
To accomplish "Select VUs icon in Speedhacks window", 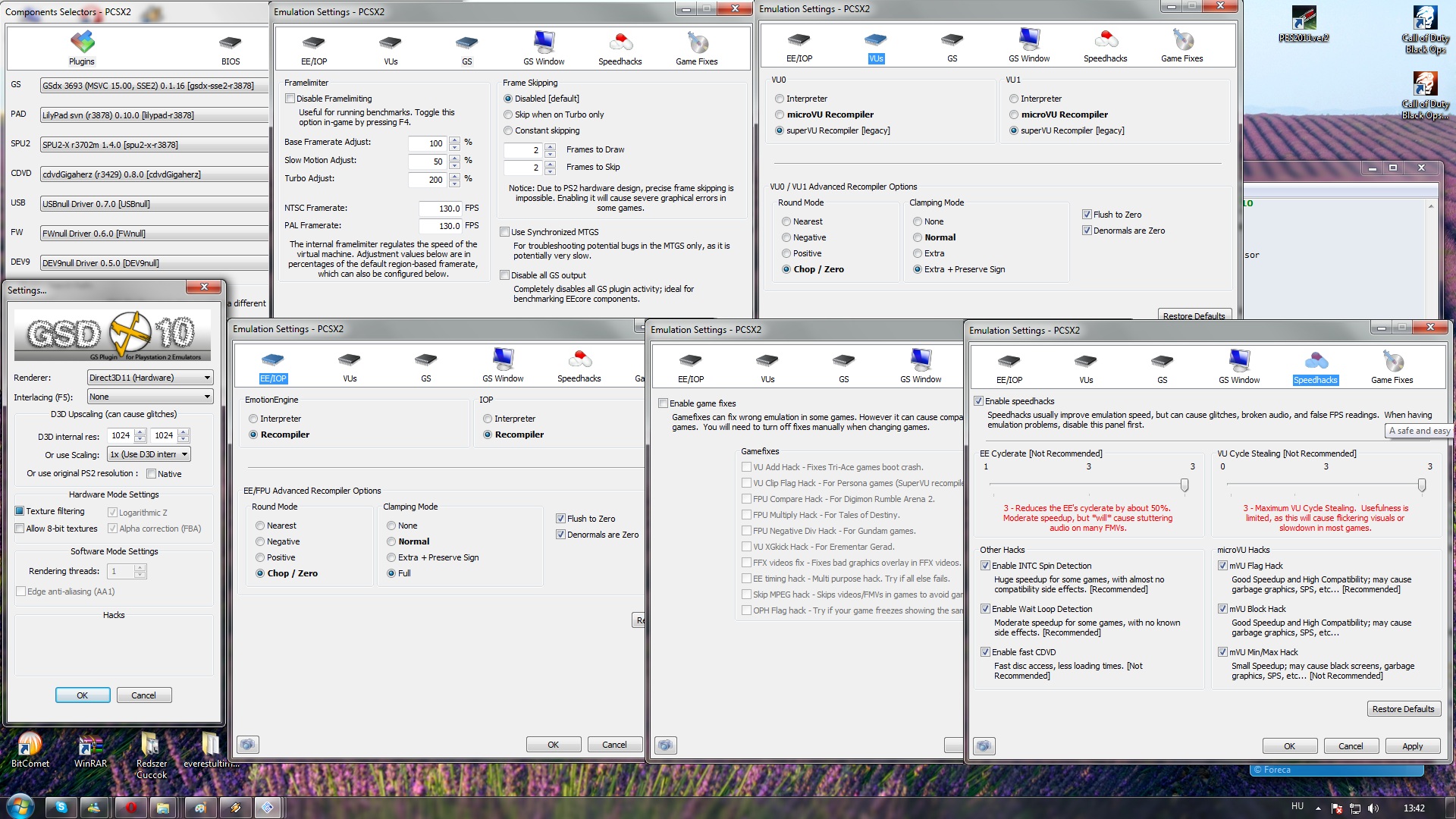I will point(1086,369).
